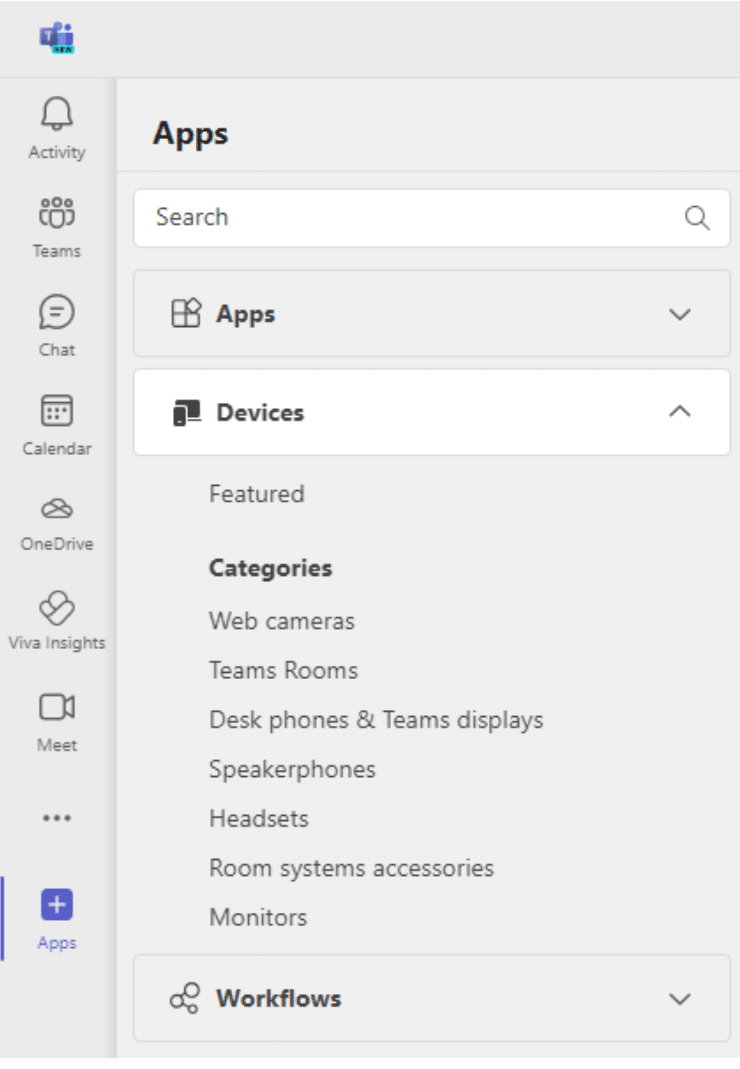Viewport: 740px width, 1069px height.
Task: Click inside the Search input field
Action: pos(432,218)
